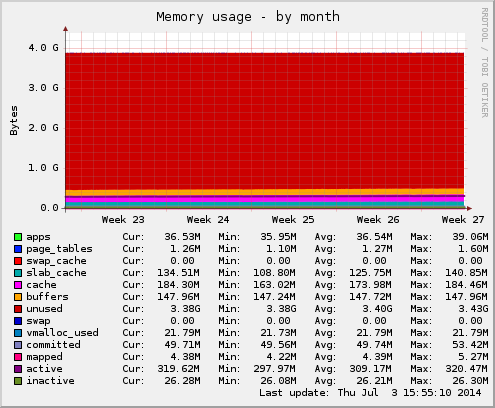Image resolution: width=495 pixels, height=408 pixels.
Task: Click the vmalloc_used legend swatch
Action: coord(18,333)
